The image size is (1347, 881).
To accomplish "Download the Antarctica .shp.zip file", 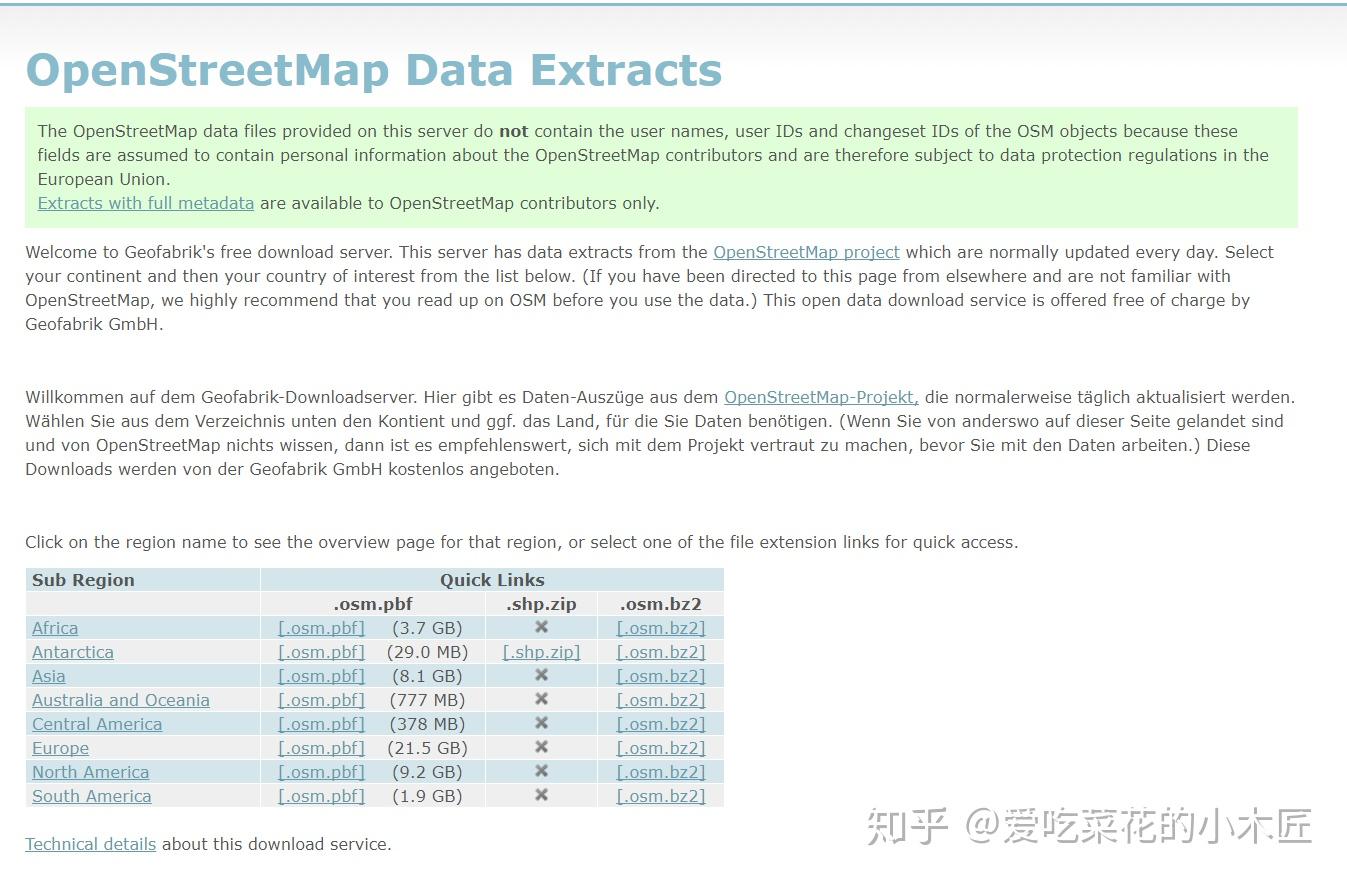I will coord(540,652).
